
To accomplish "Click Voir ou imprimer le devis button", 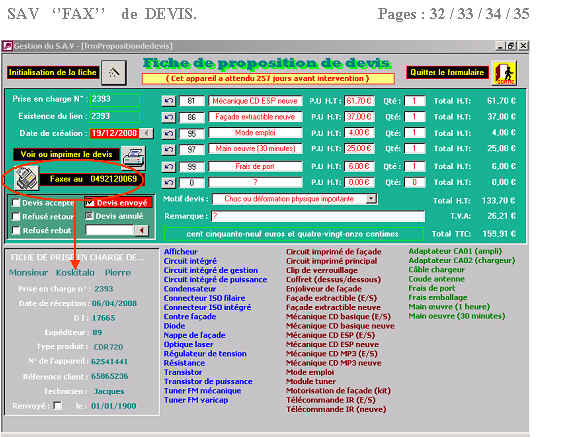I will (66, 154).
